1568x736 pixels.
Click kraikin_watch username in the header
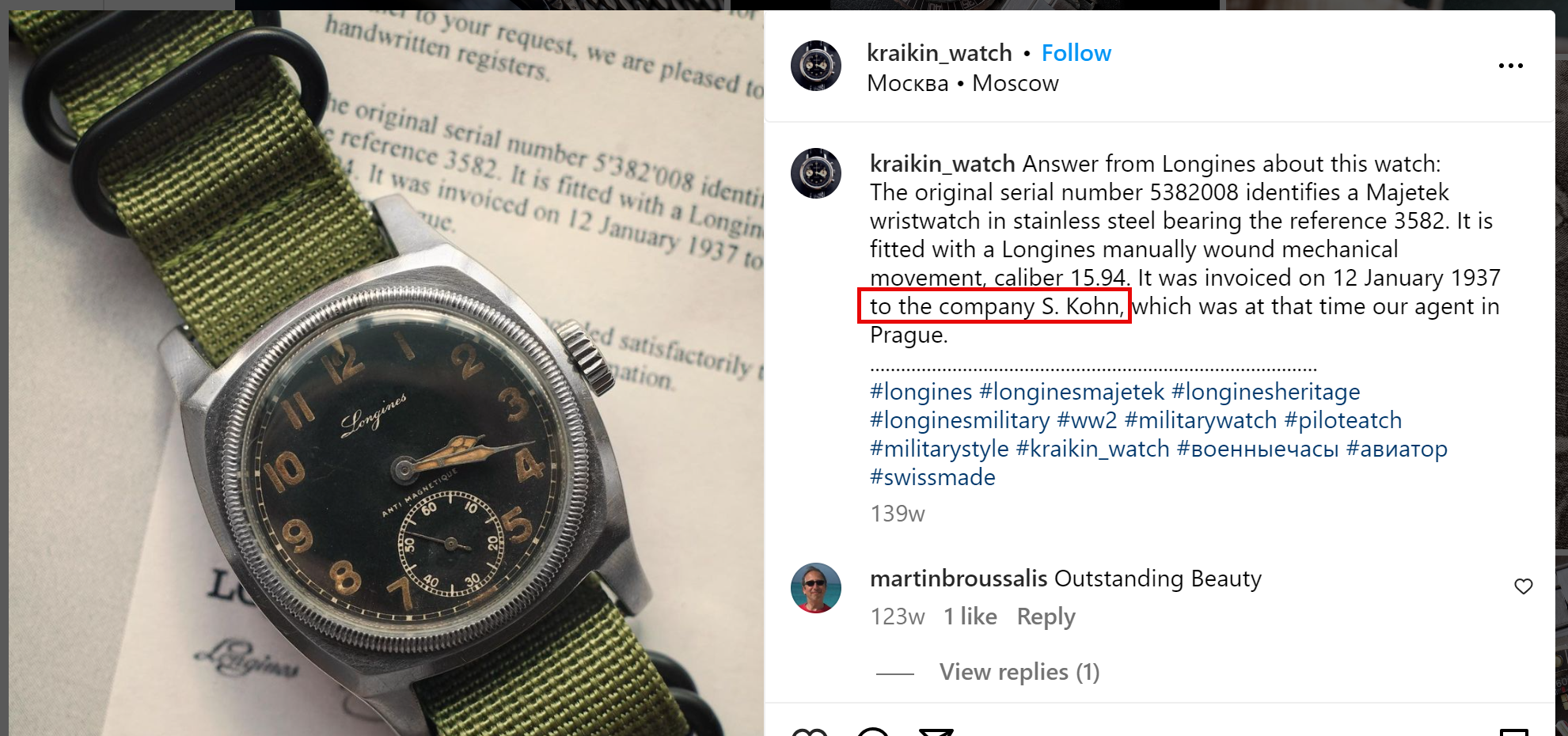point(939,53)
